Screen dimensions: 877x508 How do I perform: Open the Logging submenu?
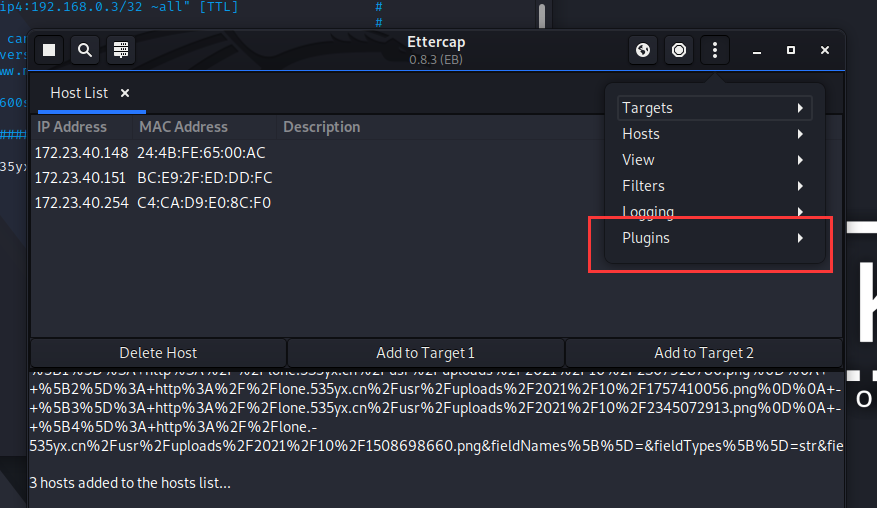(714, 212)
